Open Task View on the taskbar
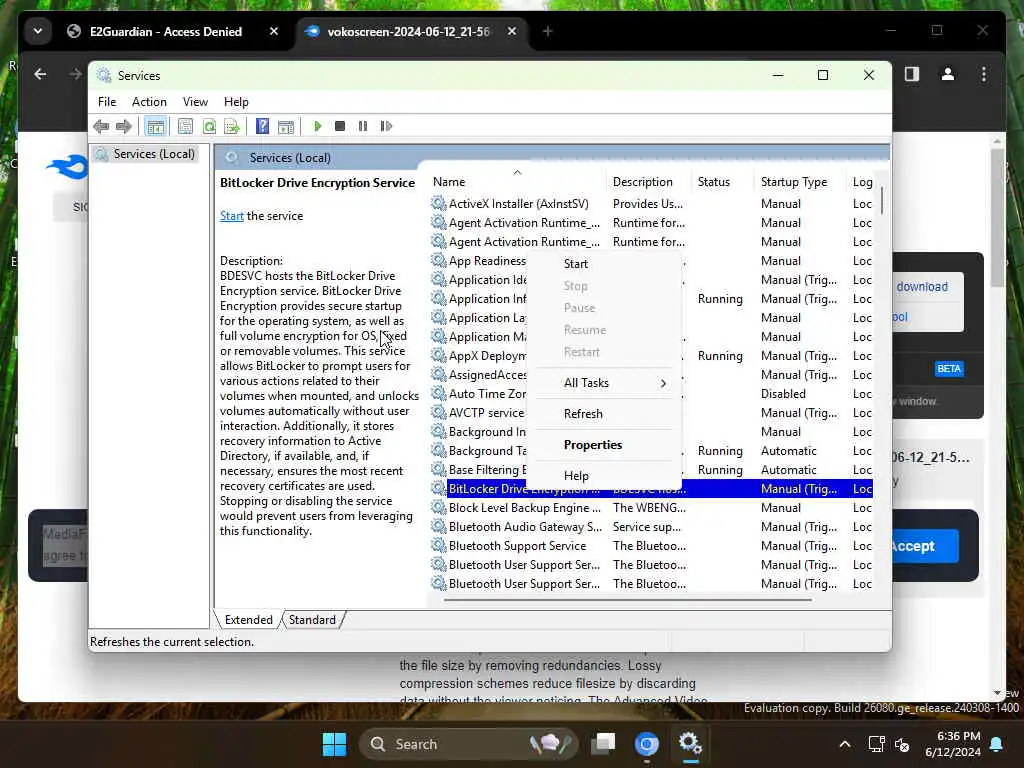 603,744
